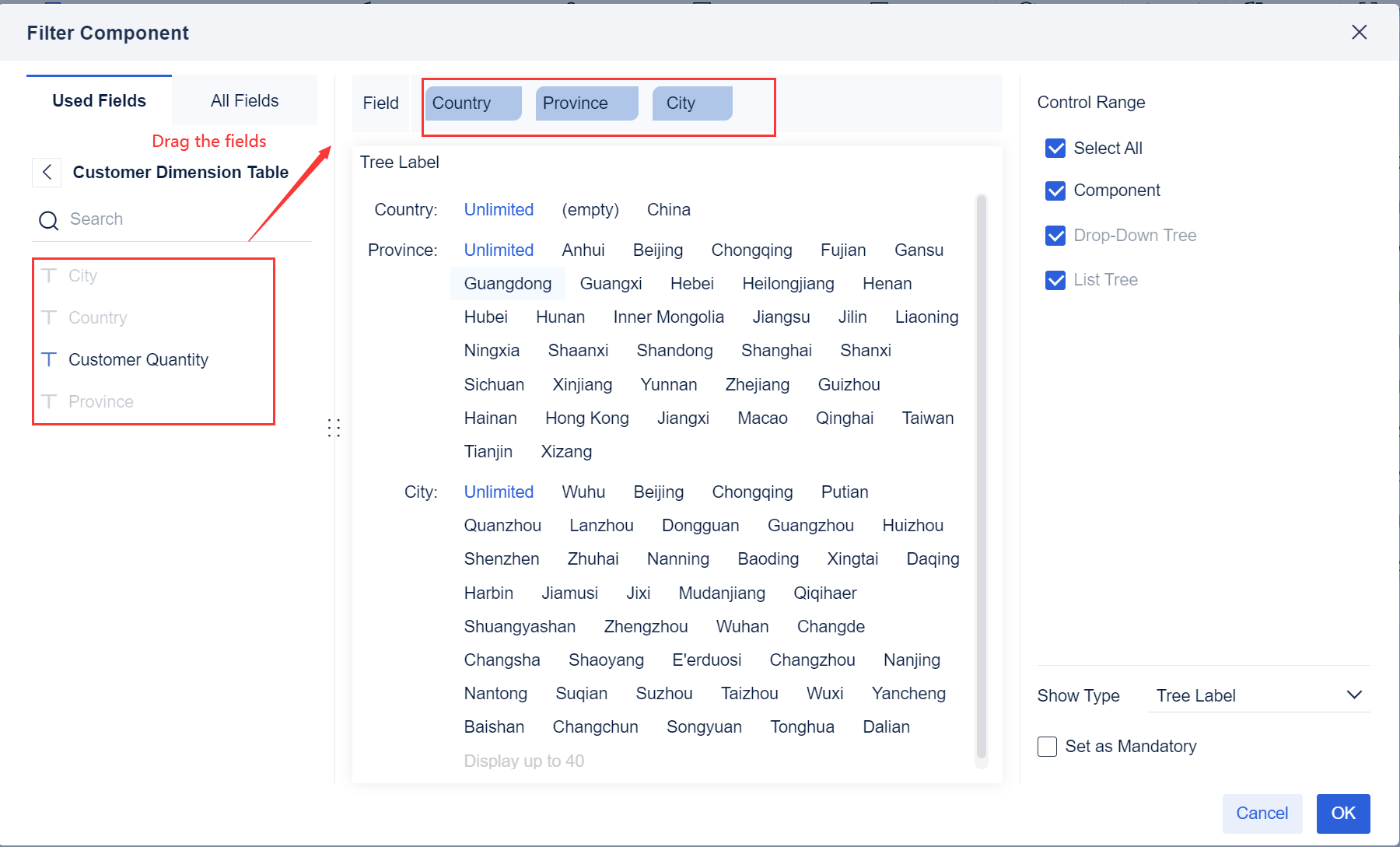
Task: Click inside the Search input field
Action: pos(156,219)
